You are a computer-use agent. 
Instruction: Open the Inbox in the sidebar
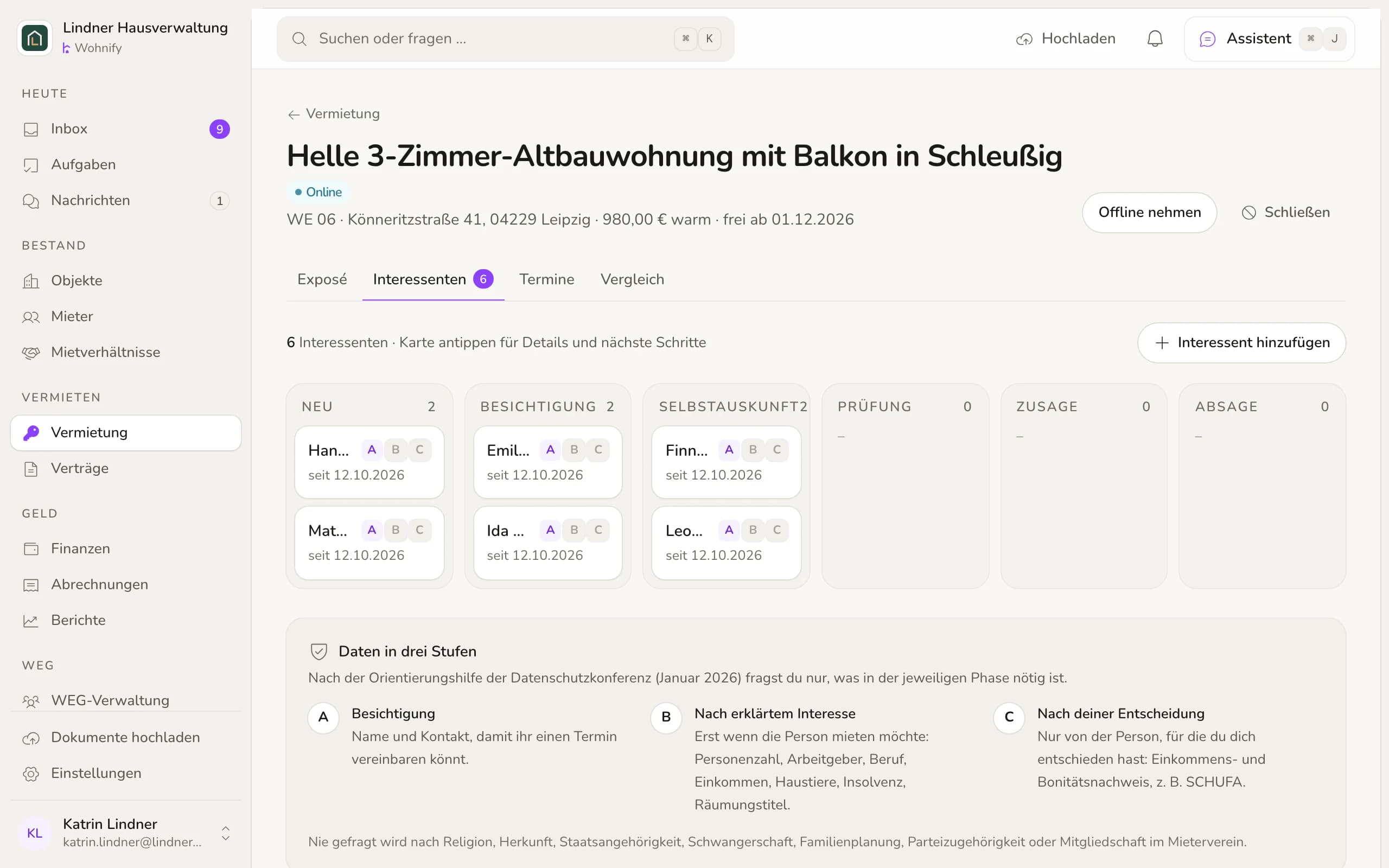pyautogui.click(x=126, y=129)
